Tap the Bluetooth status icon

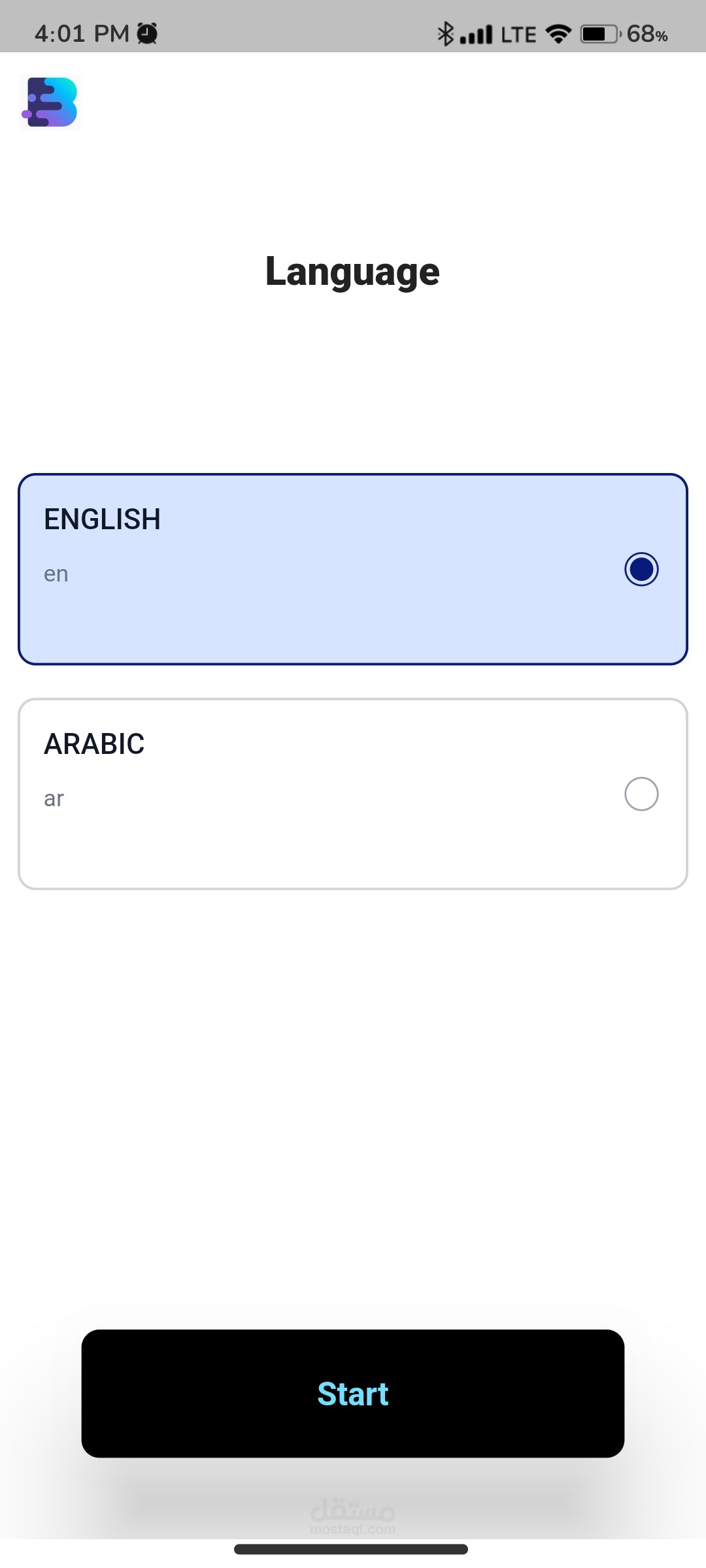point(445,34)
